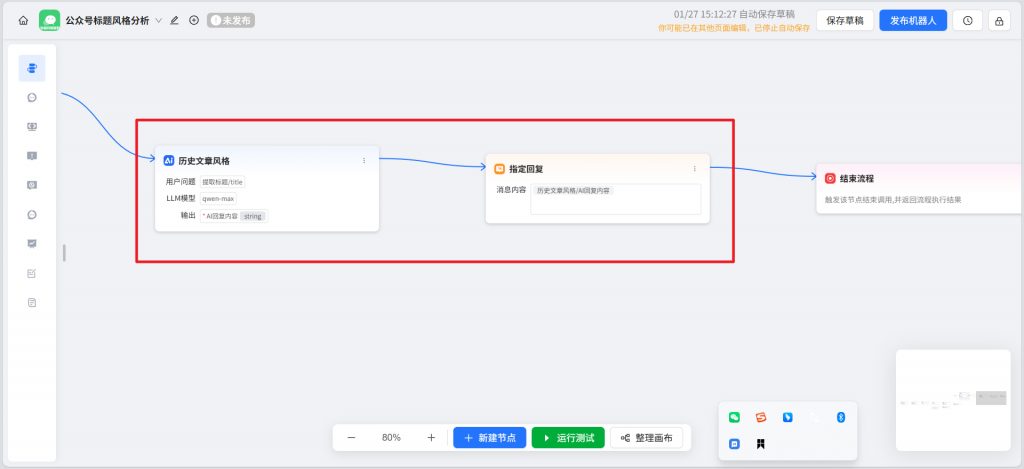Click 消息内容 input box

click(x=615, y=199)
